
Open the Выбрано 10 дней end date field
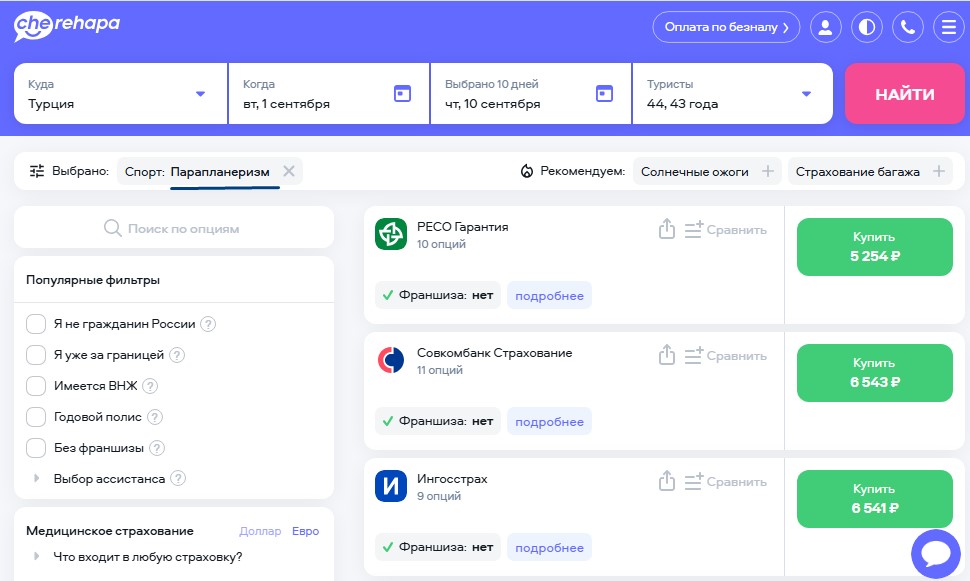pos(531,93)
